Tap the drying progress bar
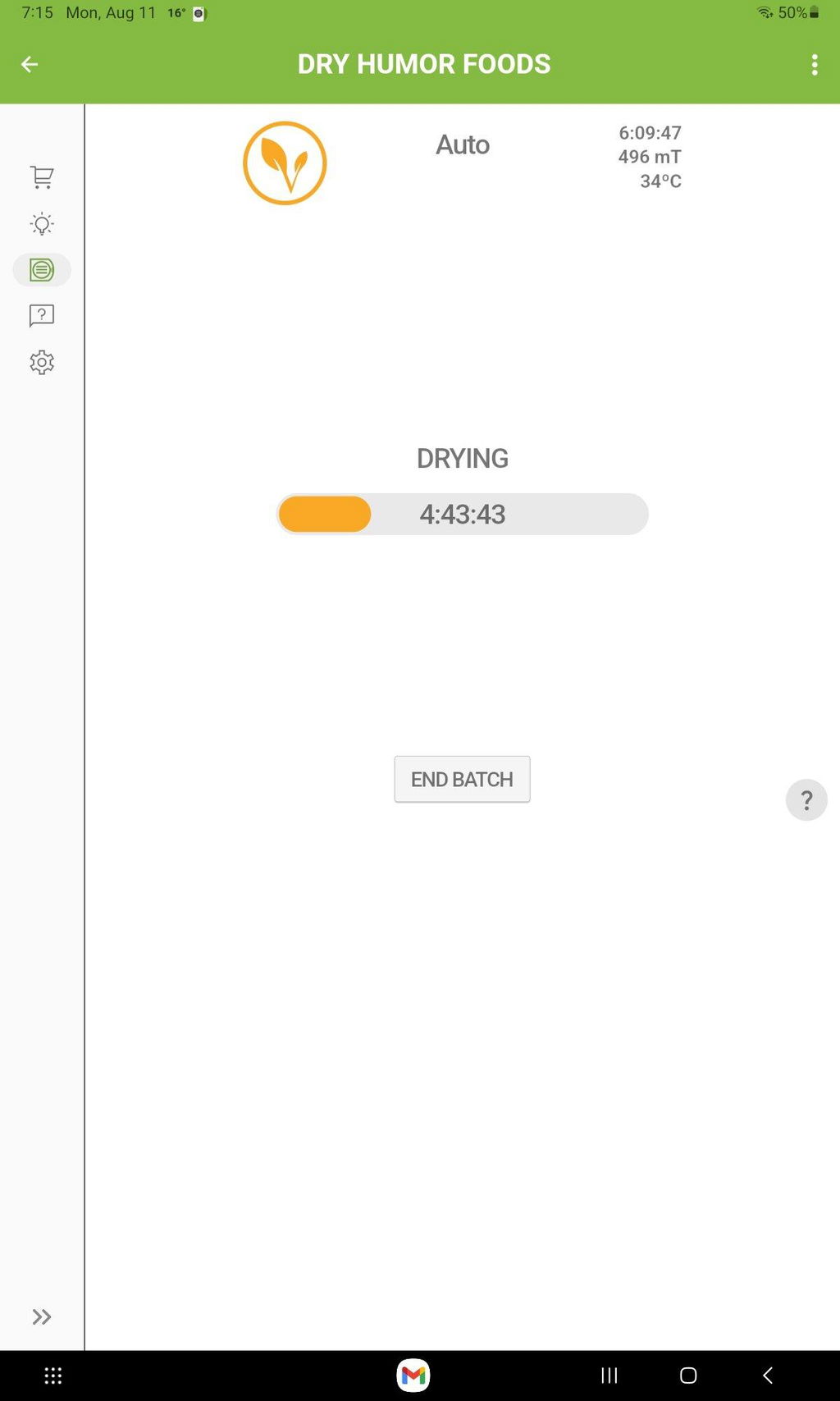Image resolution: width=840 pixels, height=1401 pixels. pos(463,515)
